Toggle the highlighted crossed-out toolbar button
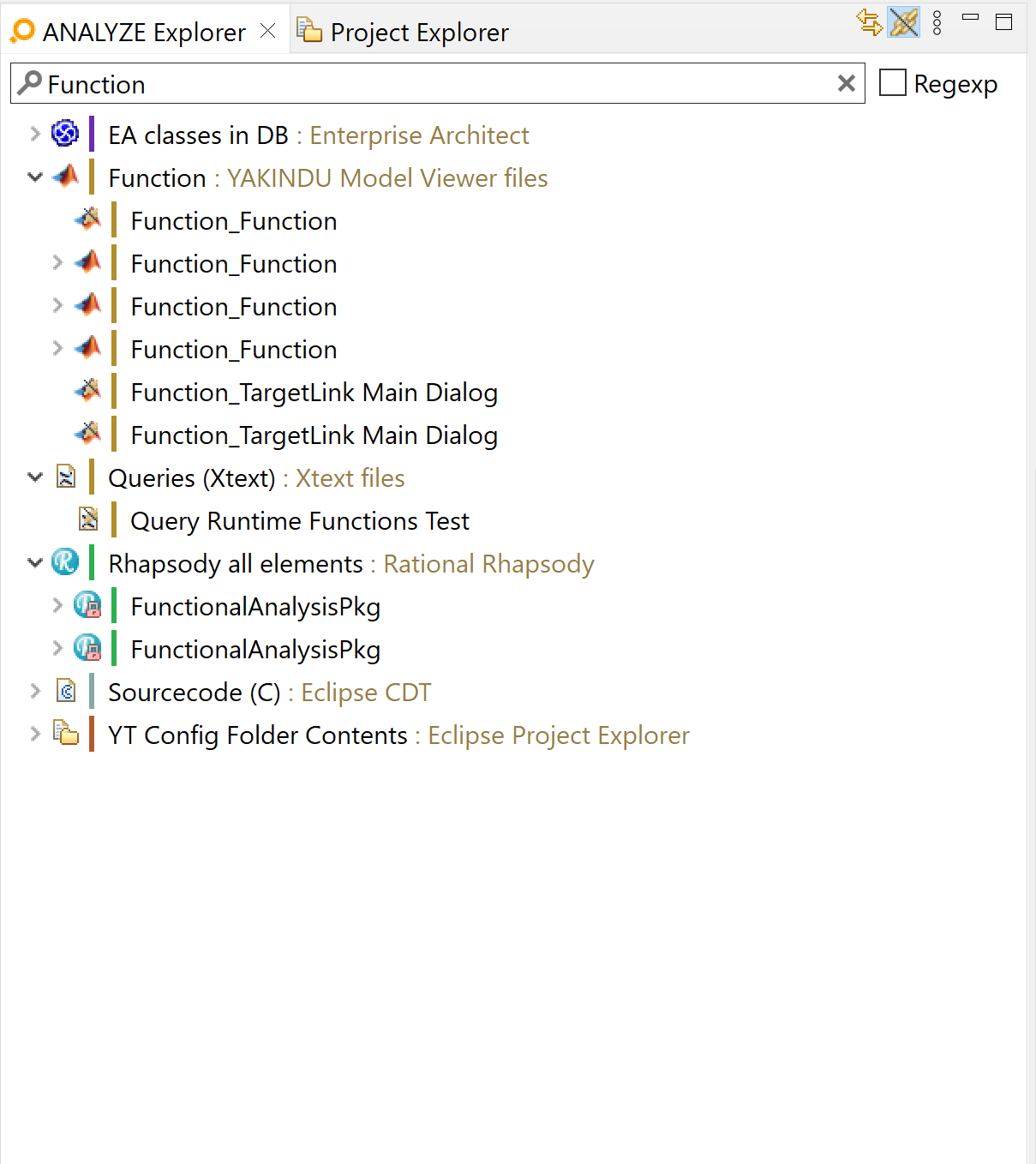The width and height of the screenshot is (1036, 1164). point(904,22)
